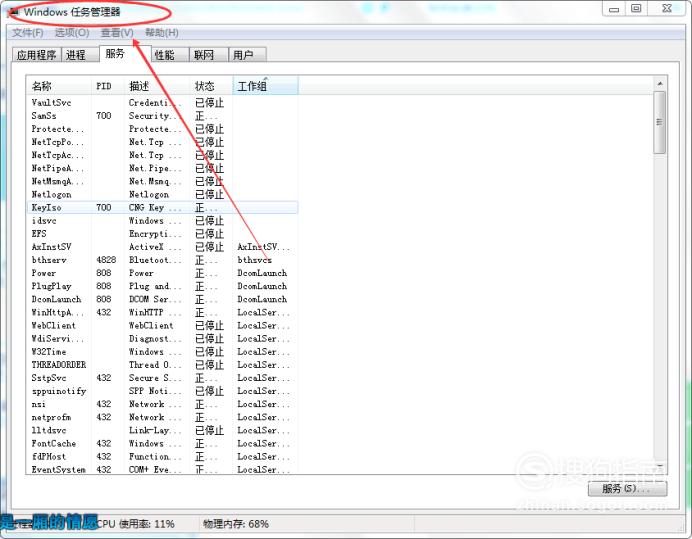Select the DcomLaunch service name
Screen dimensions: 692x539
click(56, 299)
